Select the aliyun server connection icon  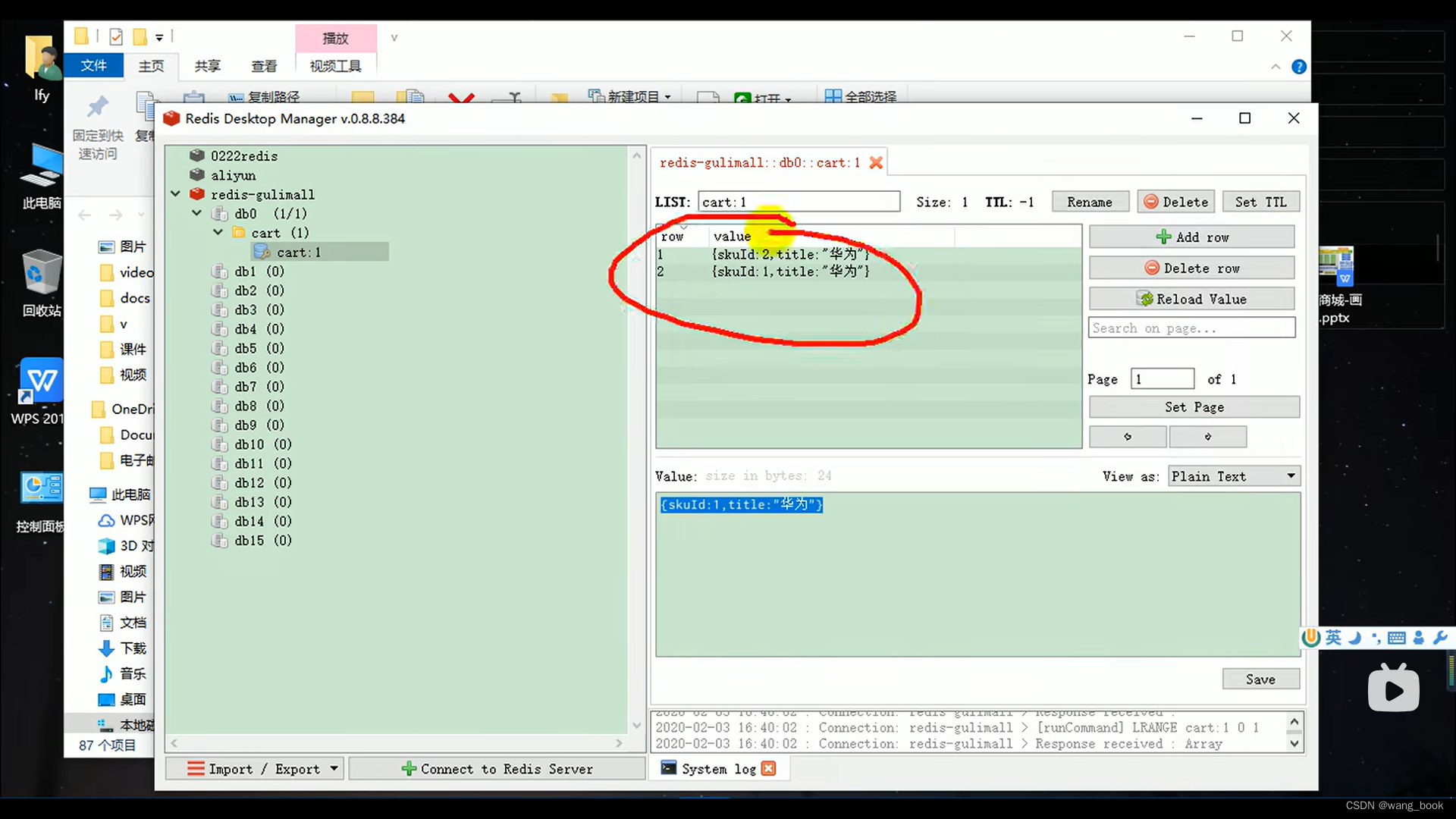[x=197, y=174]
